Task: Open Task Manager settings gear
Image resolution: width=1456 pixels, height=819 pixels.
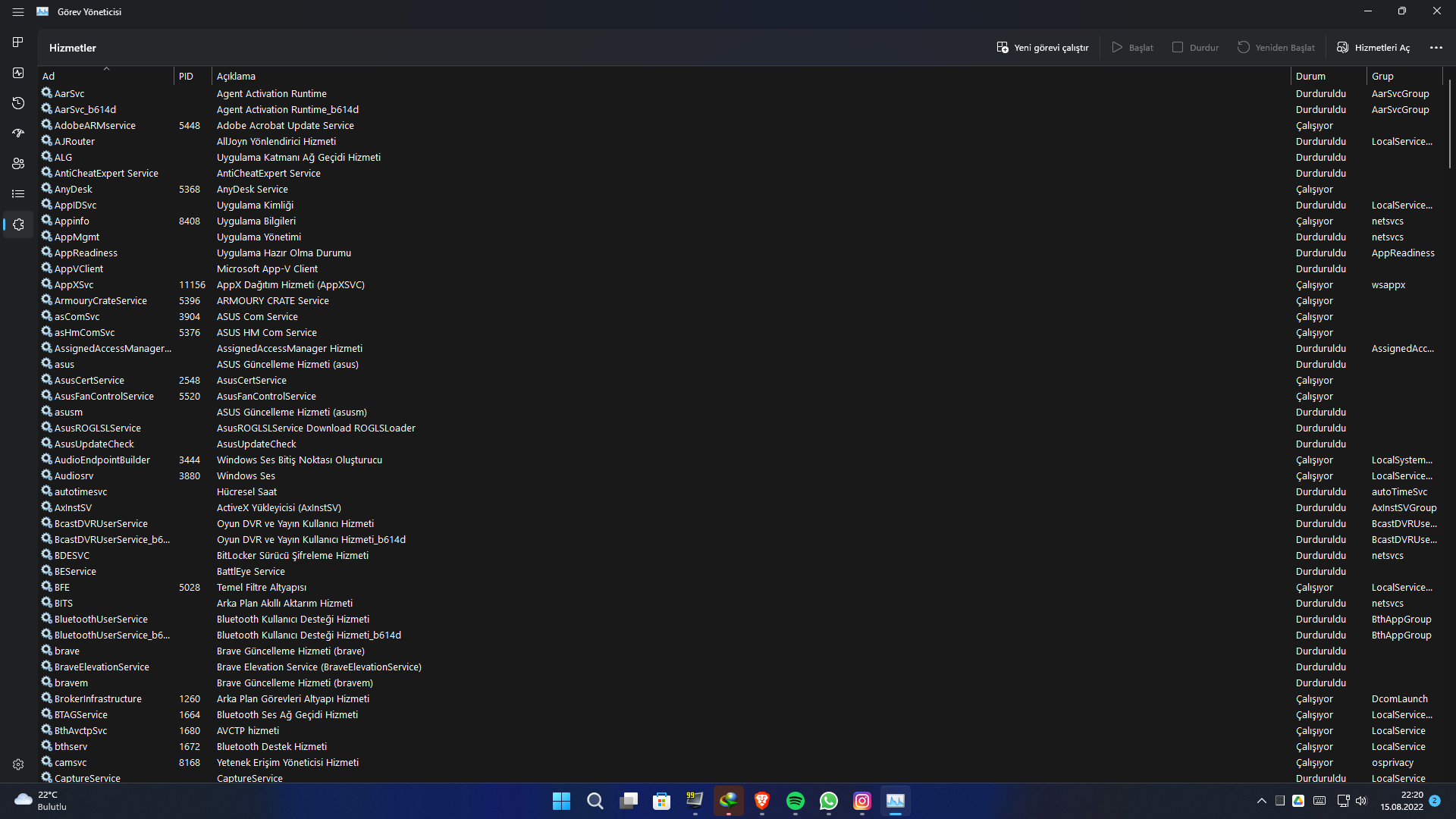Action: coord(18,764)
